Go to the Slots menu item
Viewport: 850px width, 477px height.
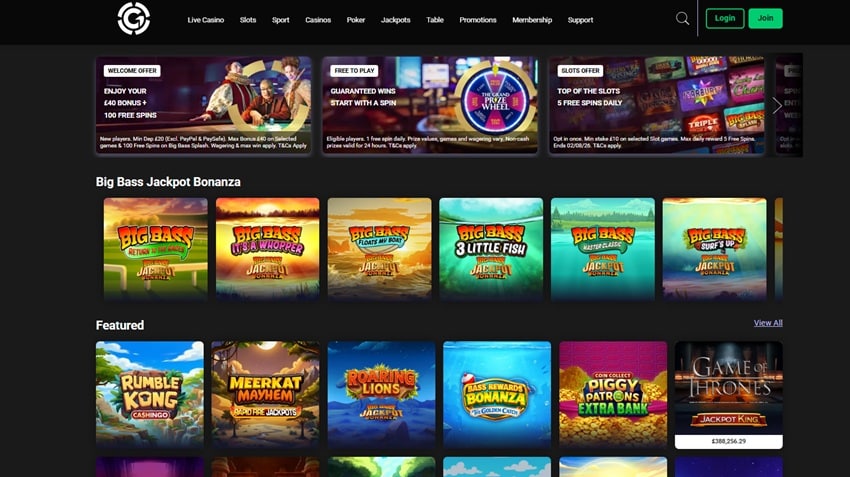(x=248, y=20)
